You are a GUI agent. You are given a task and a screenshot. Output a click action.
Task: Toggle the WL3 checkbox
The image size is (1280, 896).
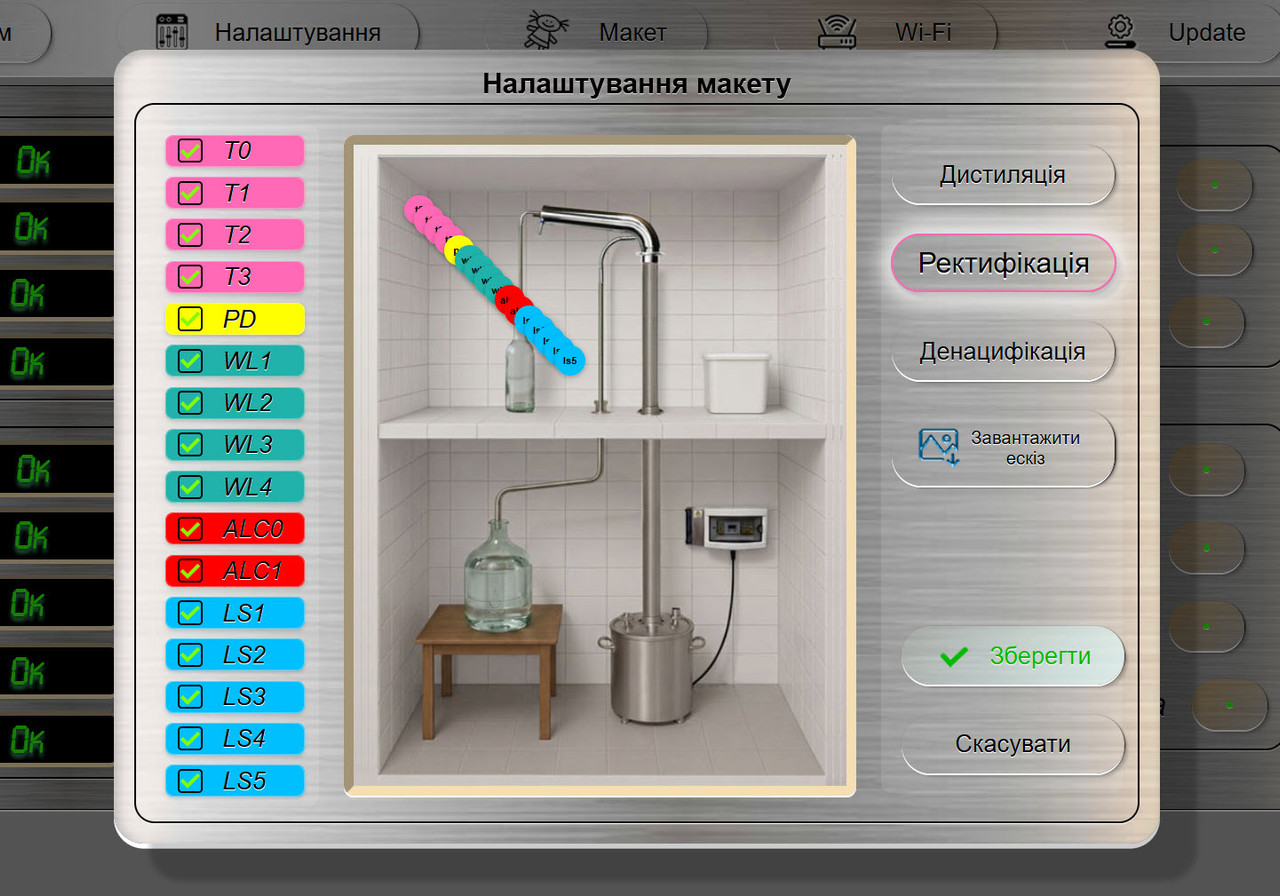pyautogui.click(x=190, y=445)
